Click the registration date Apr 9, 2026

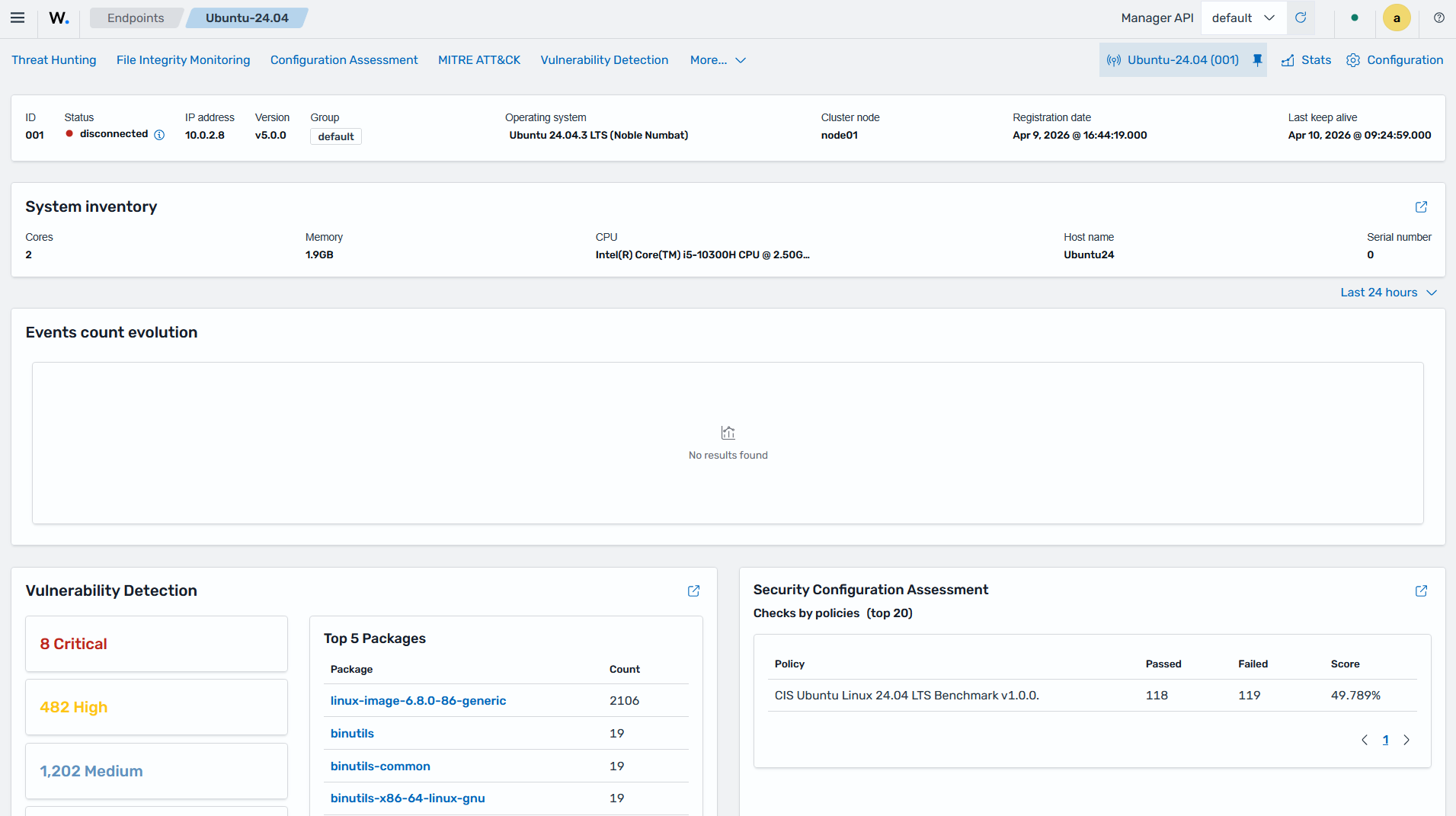tap(1080, 135)
